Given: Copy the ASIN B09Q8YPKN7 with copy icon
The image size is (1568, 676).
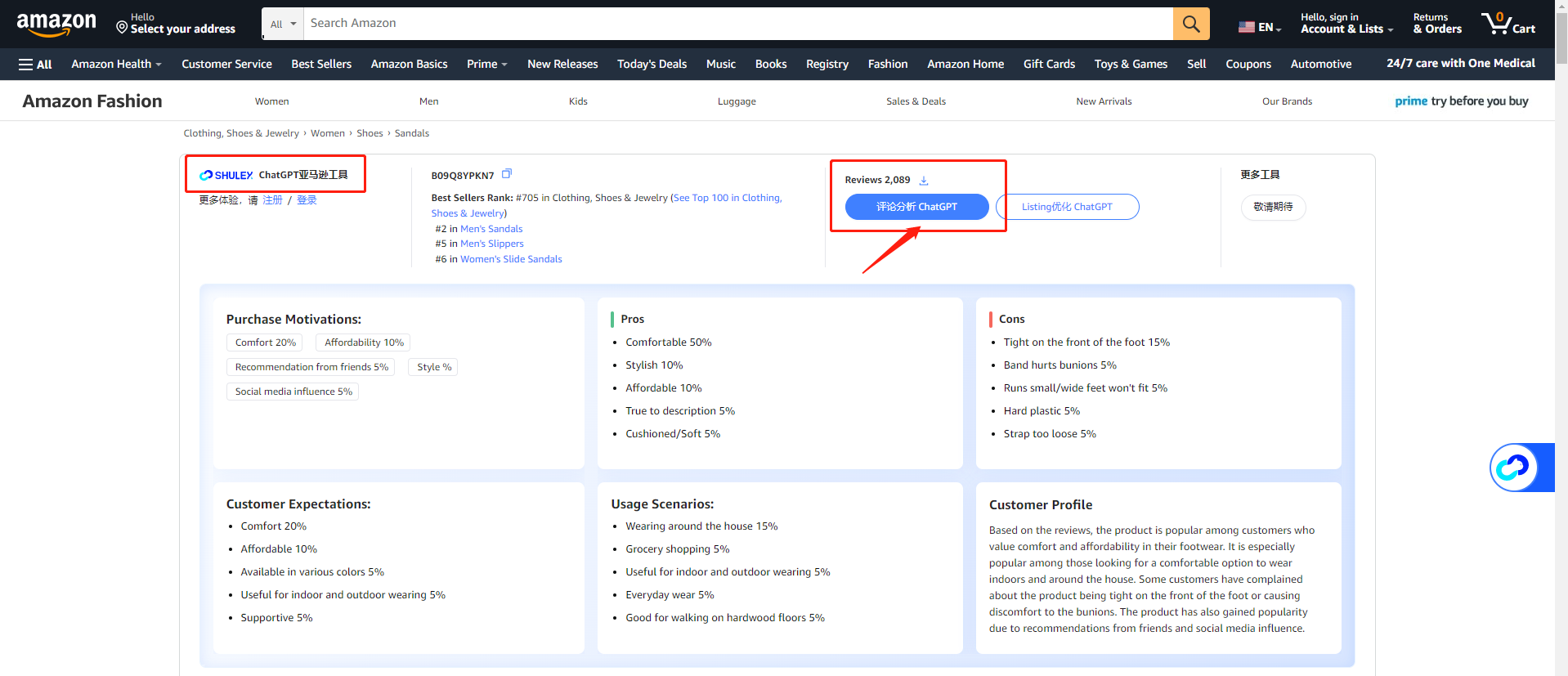Looking at the screenshot, I should 507,174.
